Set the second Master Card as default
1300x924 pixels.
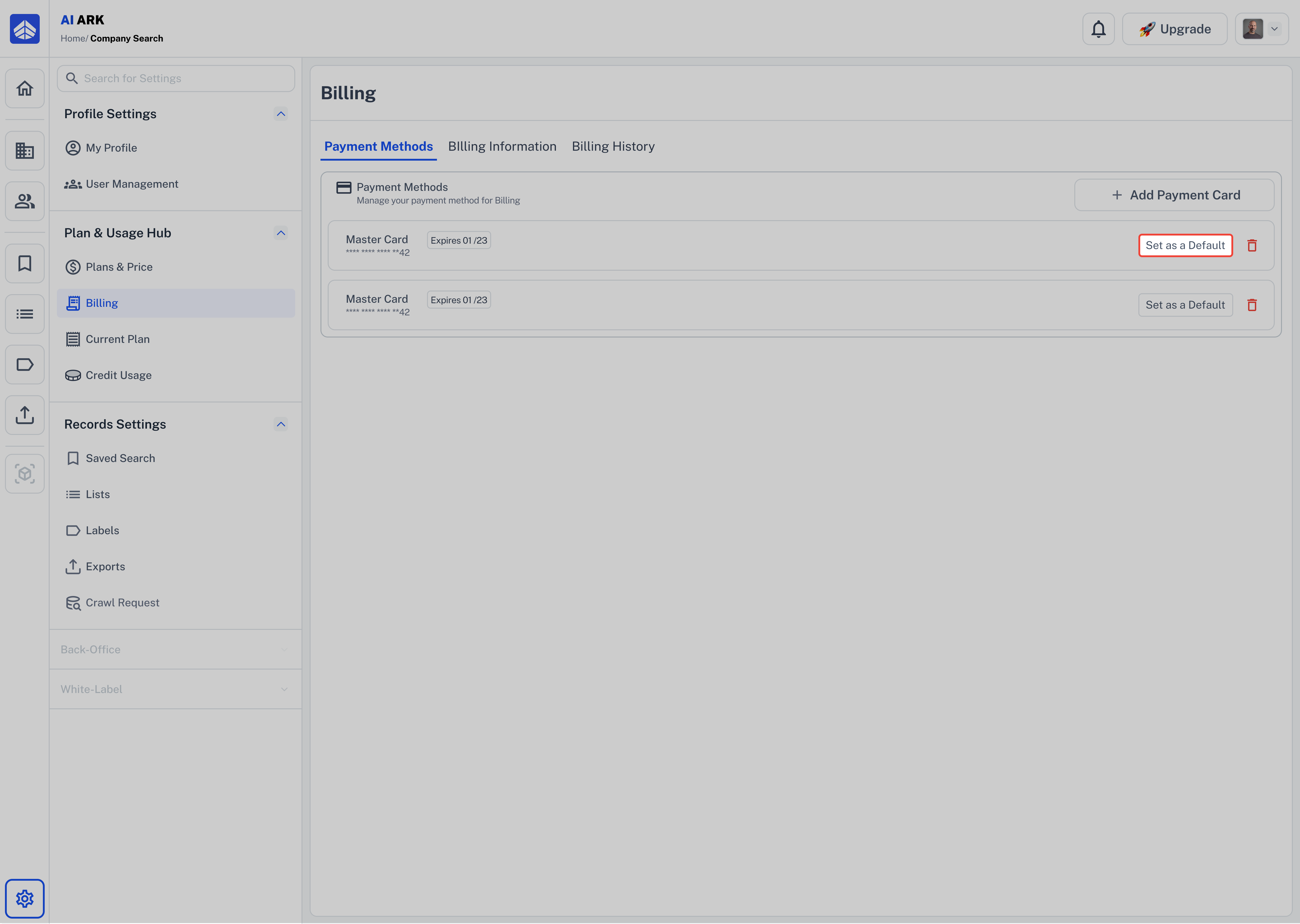tap(1185, 305)
